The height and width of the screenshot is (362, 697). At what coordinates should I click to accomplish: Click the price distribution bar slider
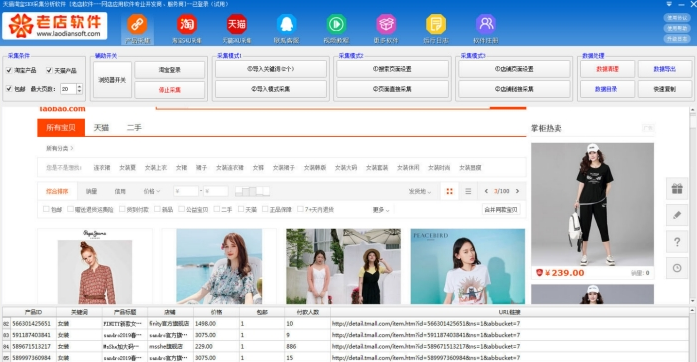coord(252,191)
